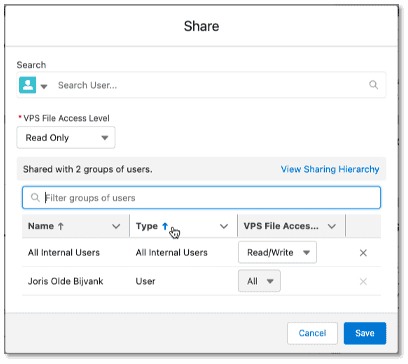This screenshot has height=364, width=408.
Task: Click Shared with 2 groups of users text
Action: [88, 169]
